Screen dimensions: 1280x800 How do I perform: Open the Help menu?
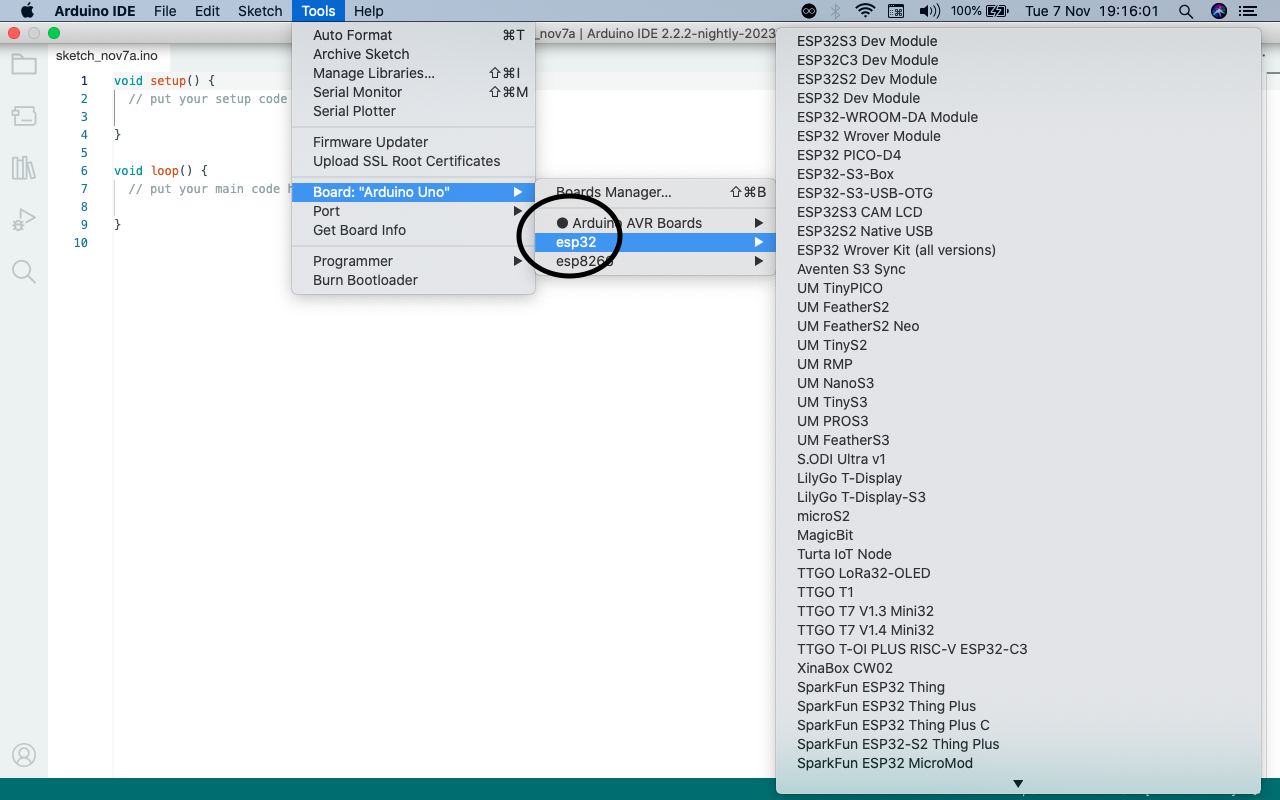pyautogui.click(x=369, y=11)
